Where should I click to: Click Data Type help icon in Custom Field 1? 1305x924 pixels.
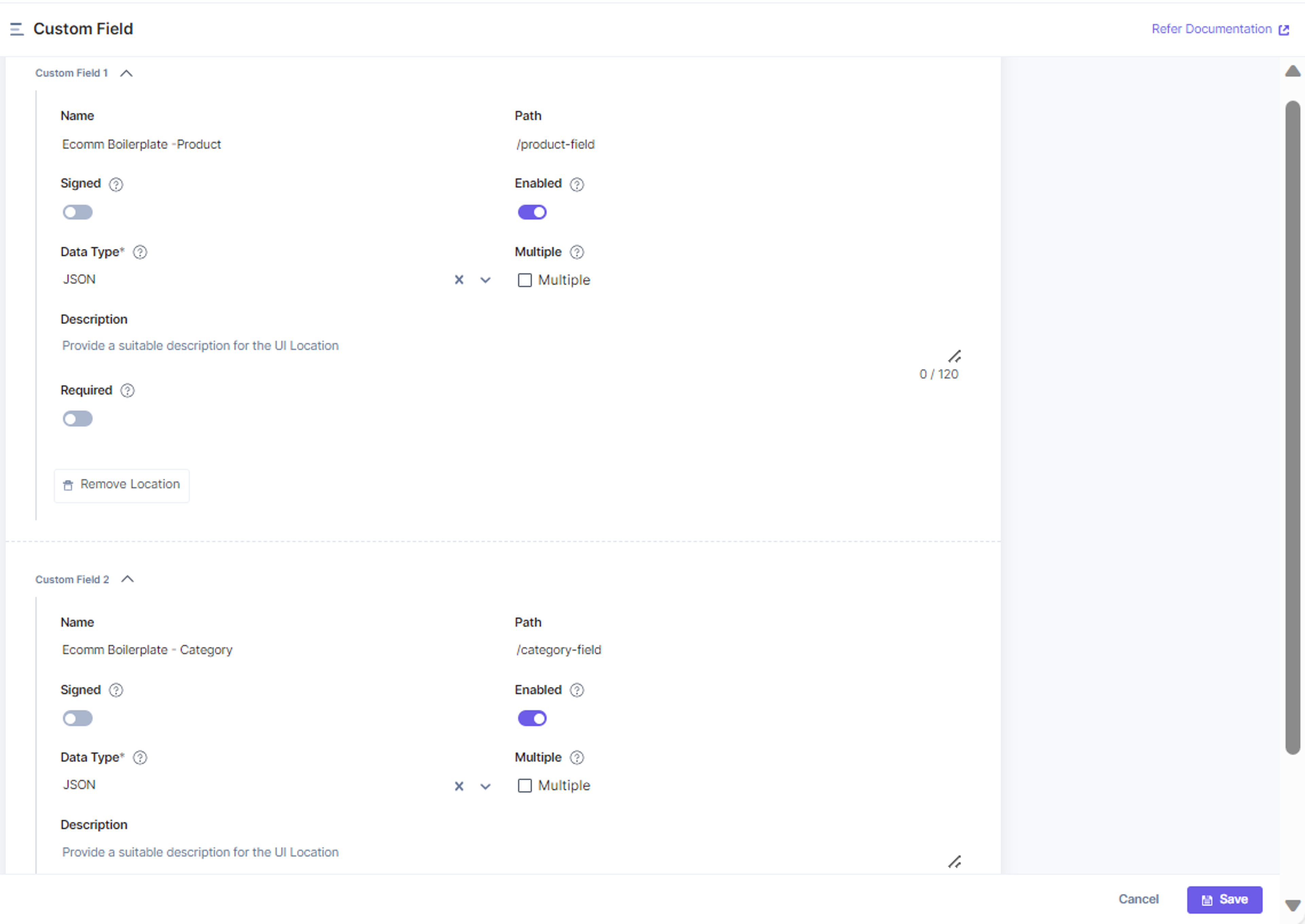click(x=140, y=252)
